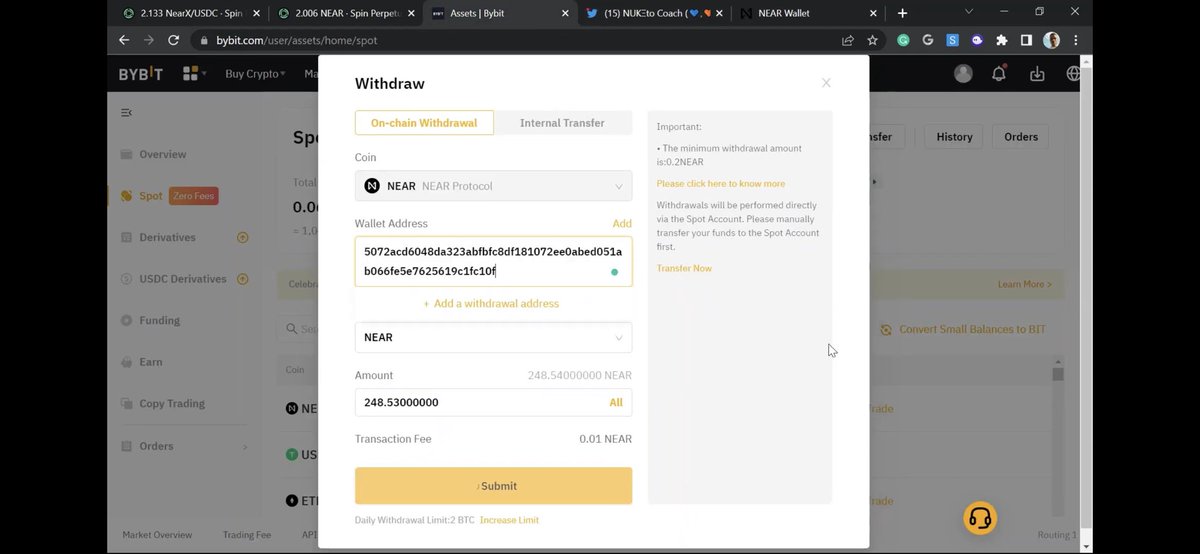Go back in the browser

coord(124,40)
